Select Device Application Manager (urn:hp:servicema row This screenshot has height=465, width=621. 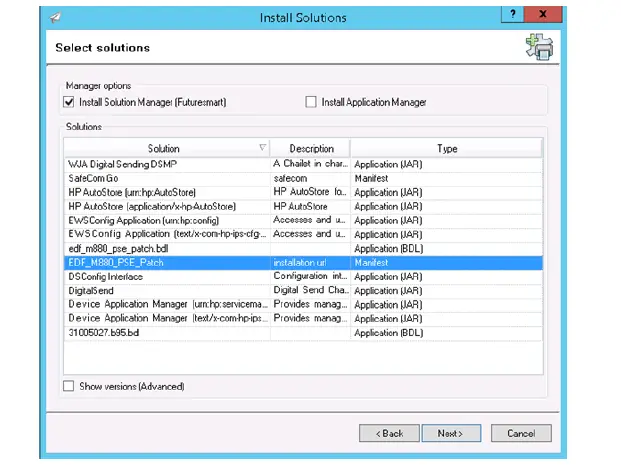coord(303,305)
